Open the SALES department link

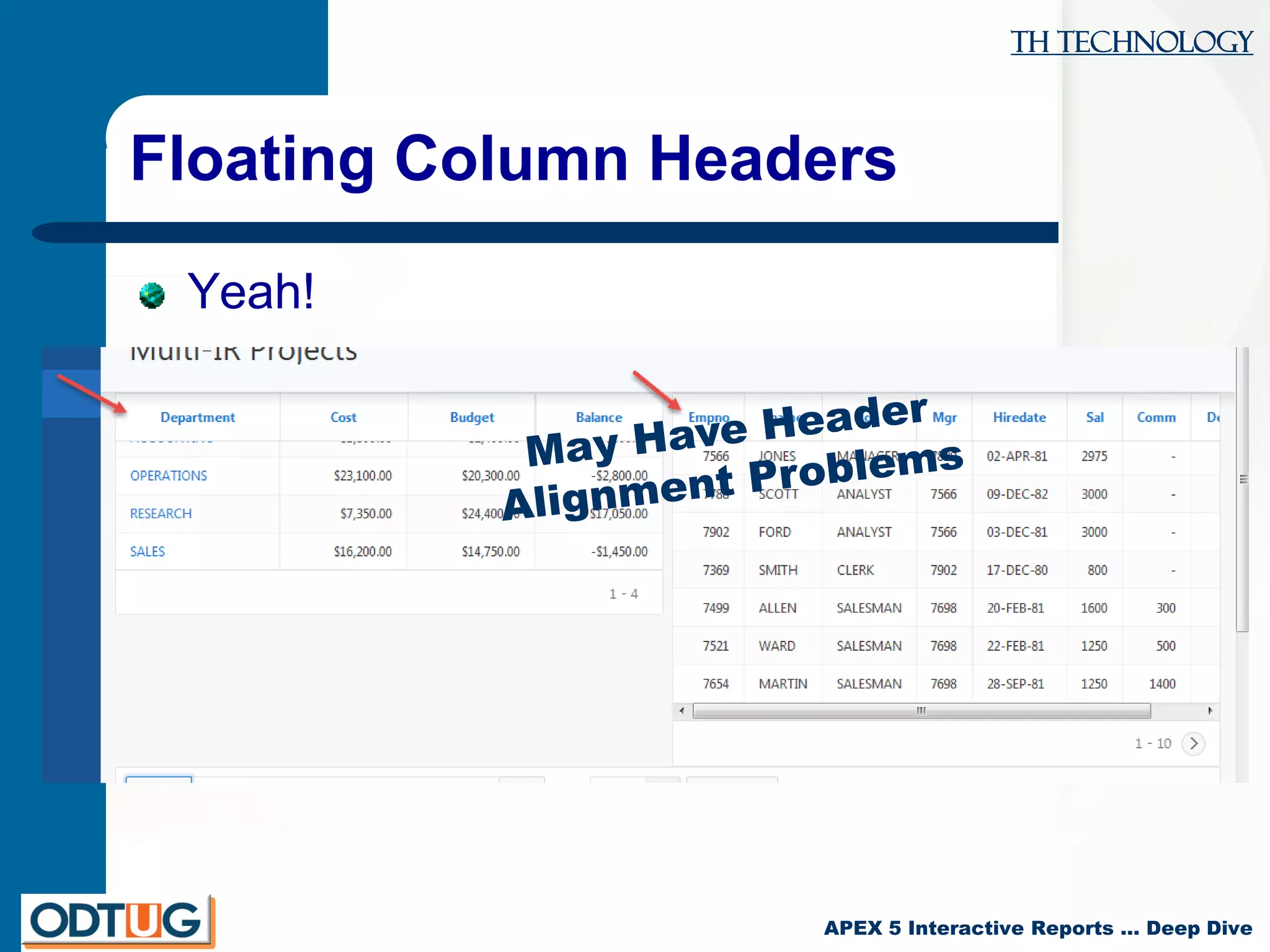click(148, 552)
